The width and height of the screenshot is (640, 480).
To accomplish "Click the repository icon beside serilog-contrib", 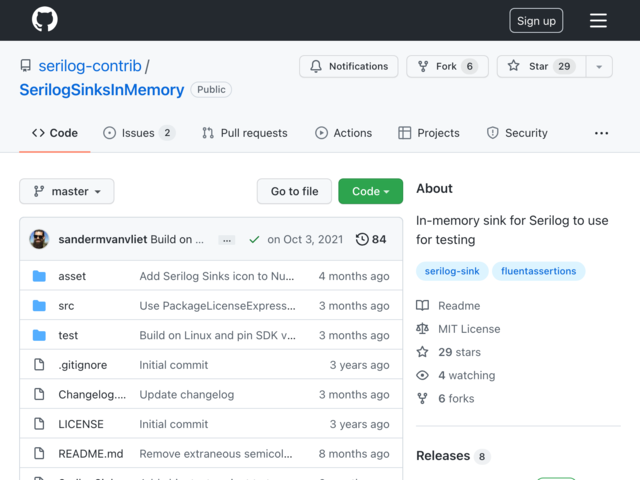I will (26, 66).
